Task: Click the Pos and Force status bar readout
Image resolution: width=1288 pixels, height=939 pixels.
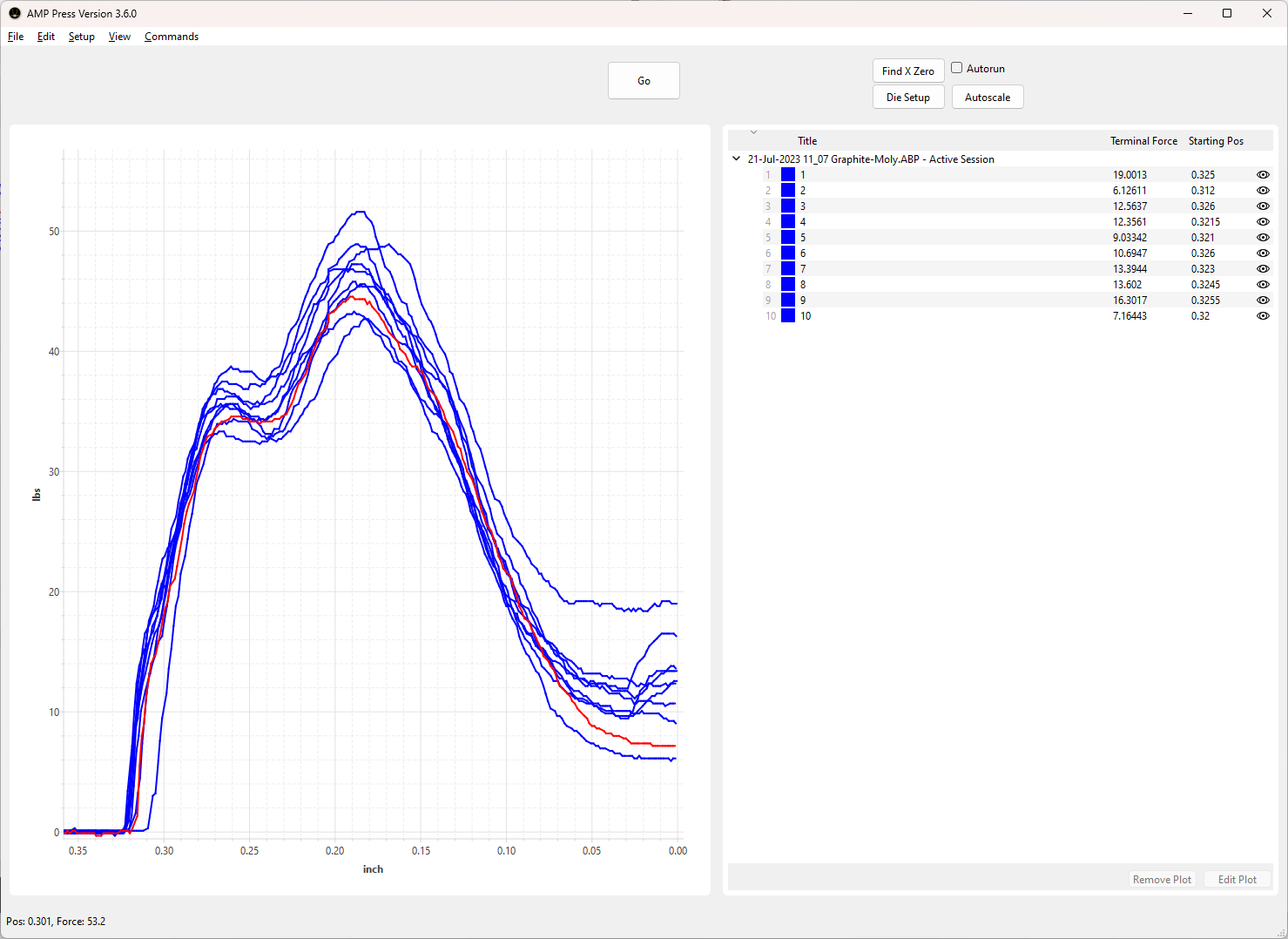Action: coord(56,922)
